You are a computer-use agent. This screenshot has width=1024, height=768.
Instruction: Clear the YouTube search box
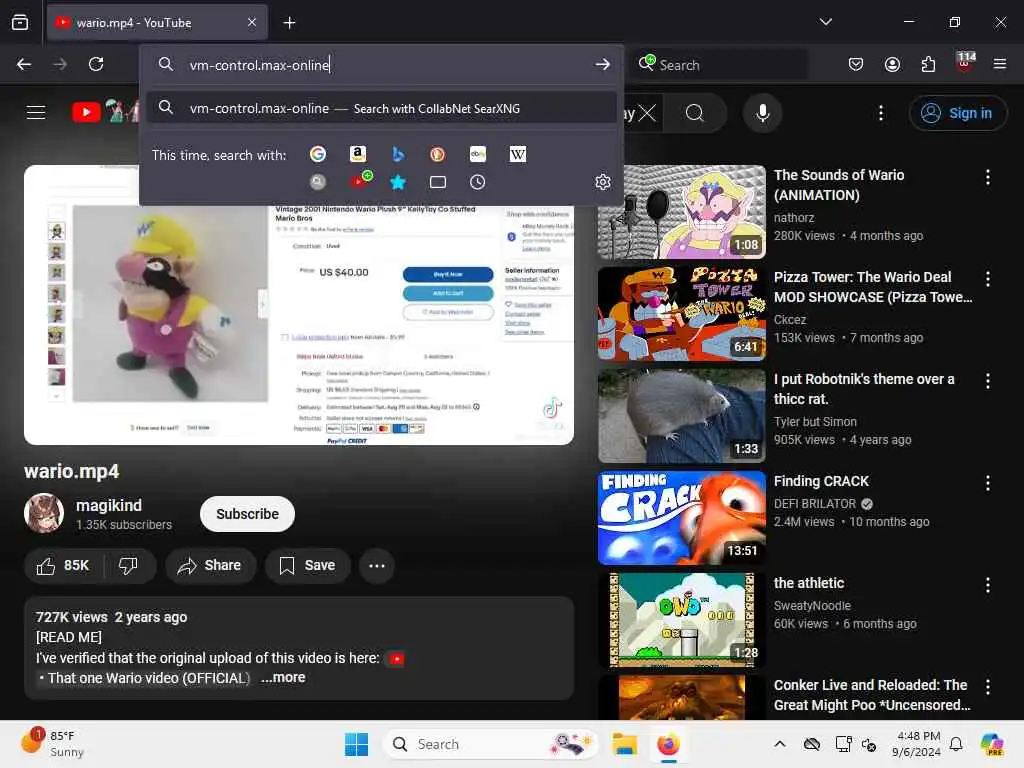coord(647,114)
